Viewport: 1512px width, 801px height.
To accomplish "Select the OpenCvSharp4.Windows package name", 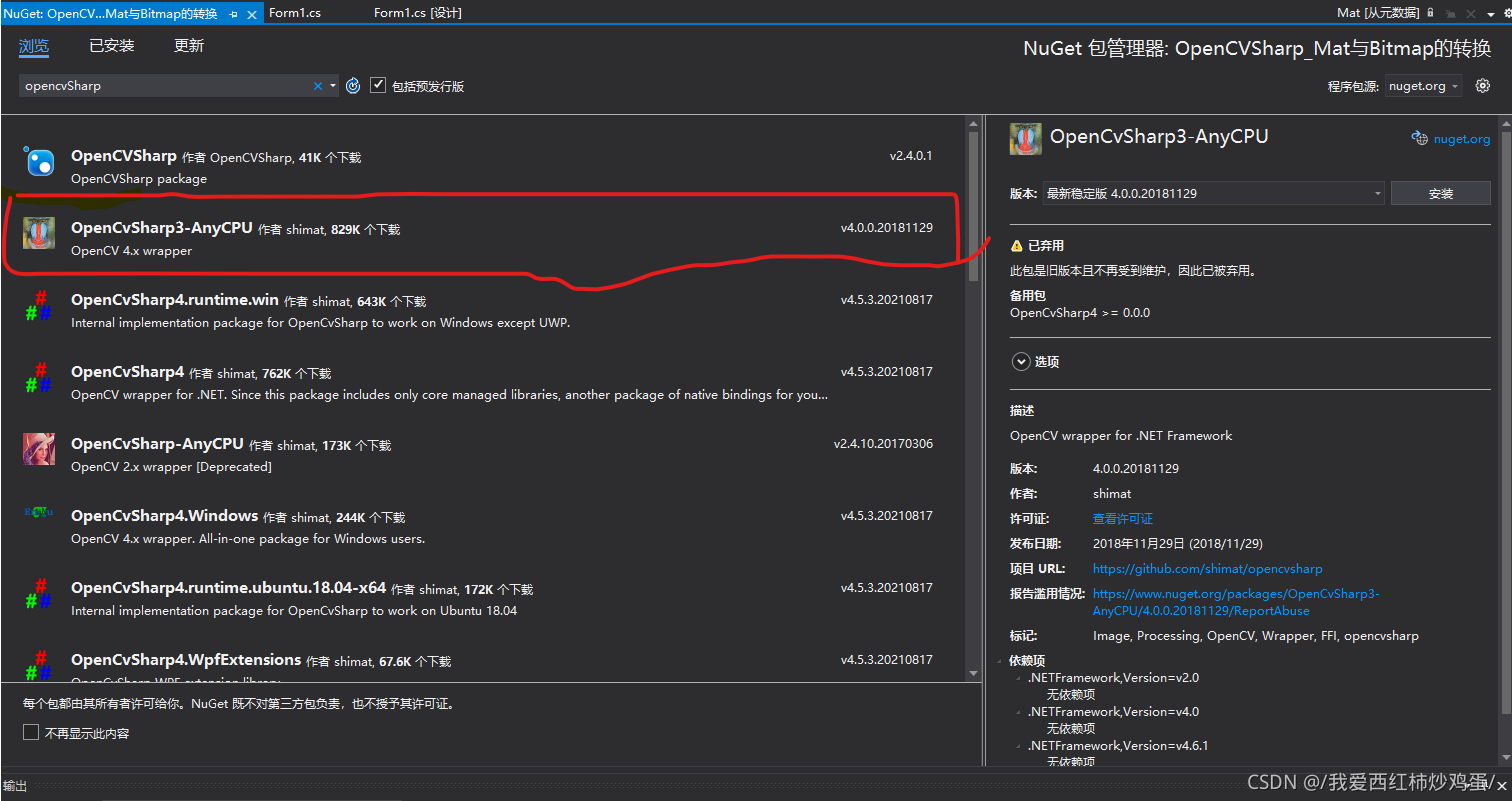I will tap(165, 516).
